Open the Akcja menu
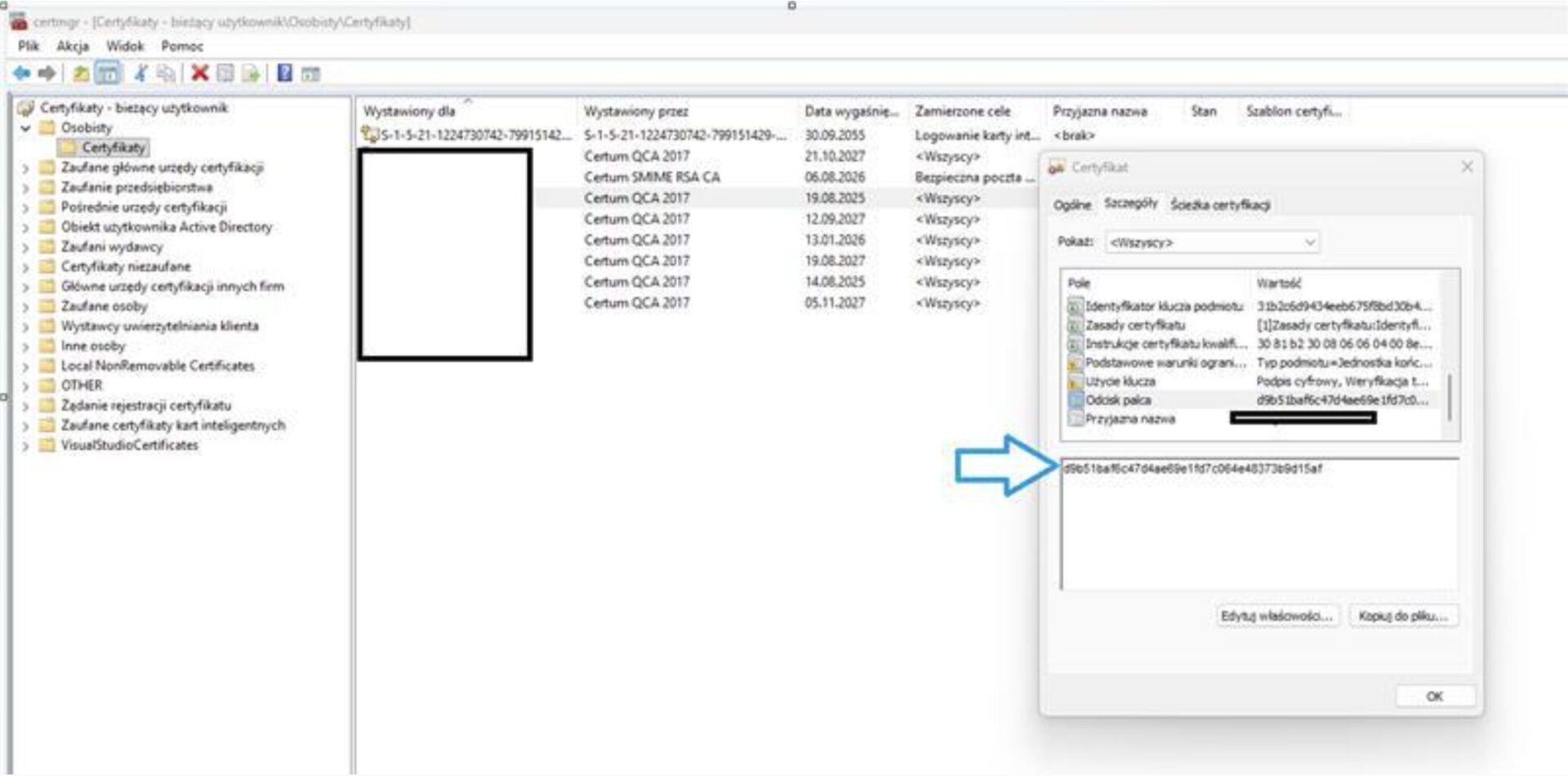This screenshot has height=776, width=1568. 73,47
